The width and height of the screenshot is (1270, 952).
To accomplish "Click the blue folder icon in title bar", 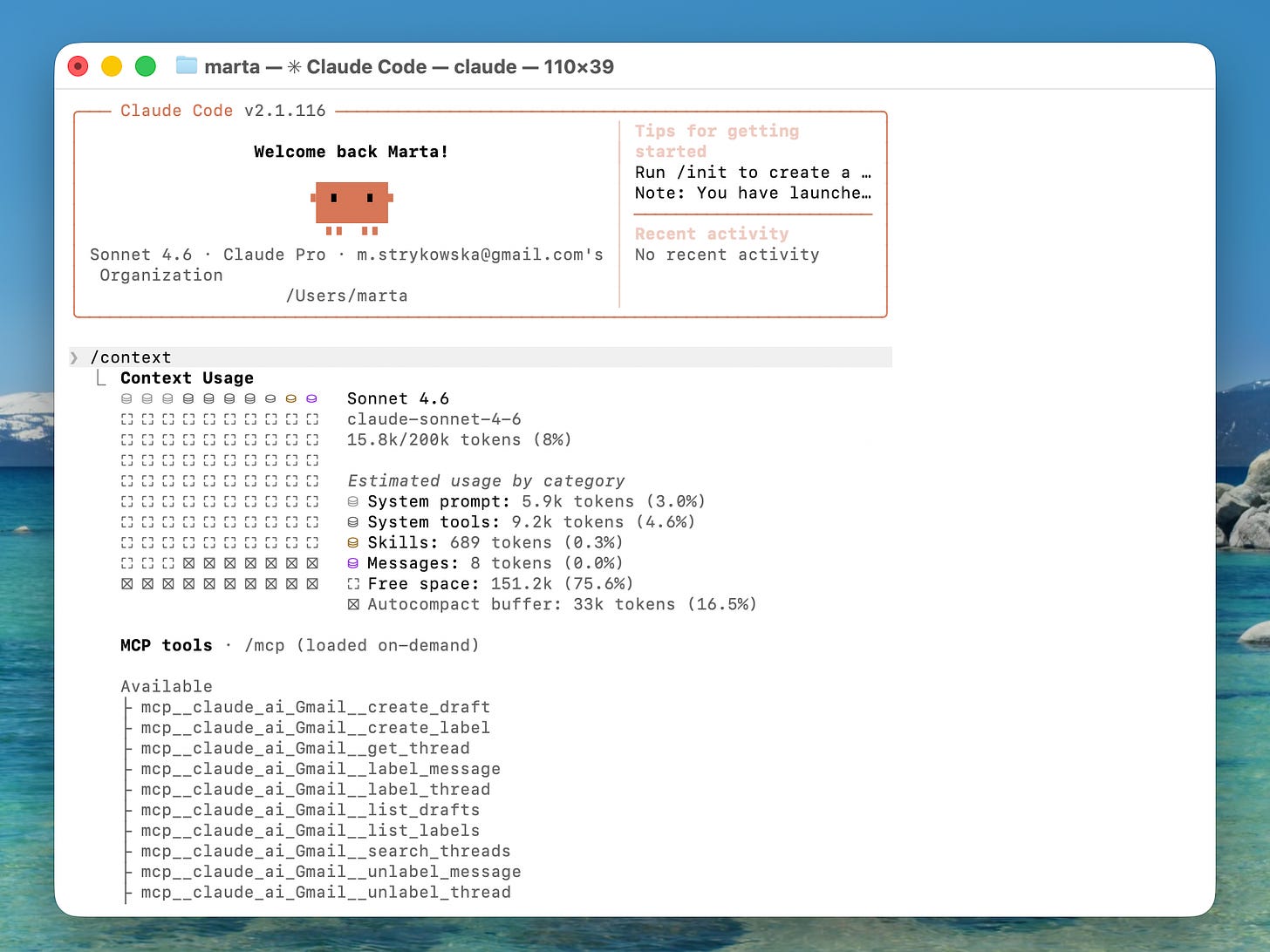I will click(187, 66).
